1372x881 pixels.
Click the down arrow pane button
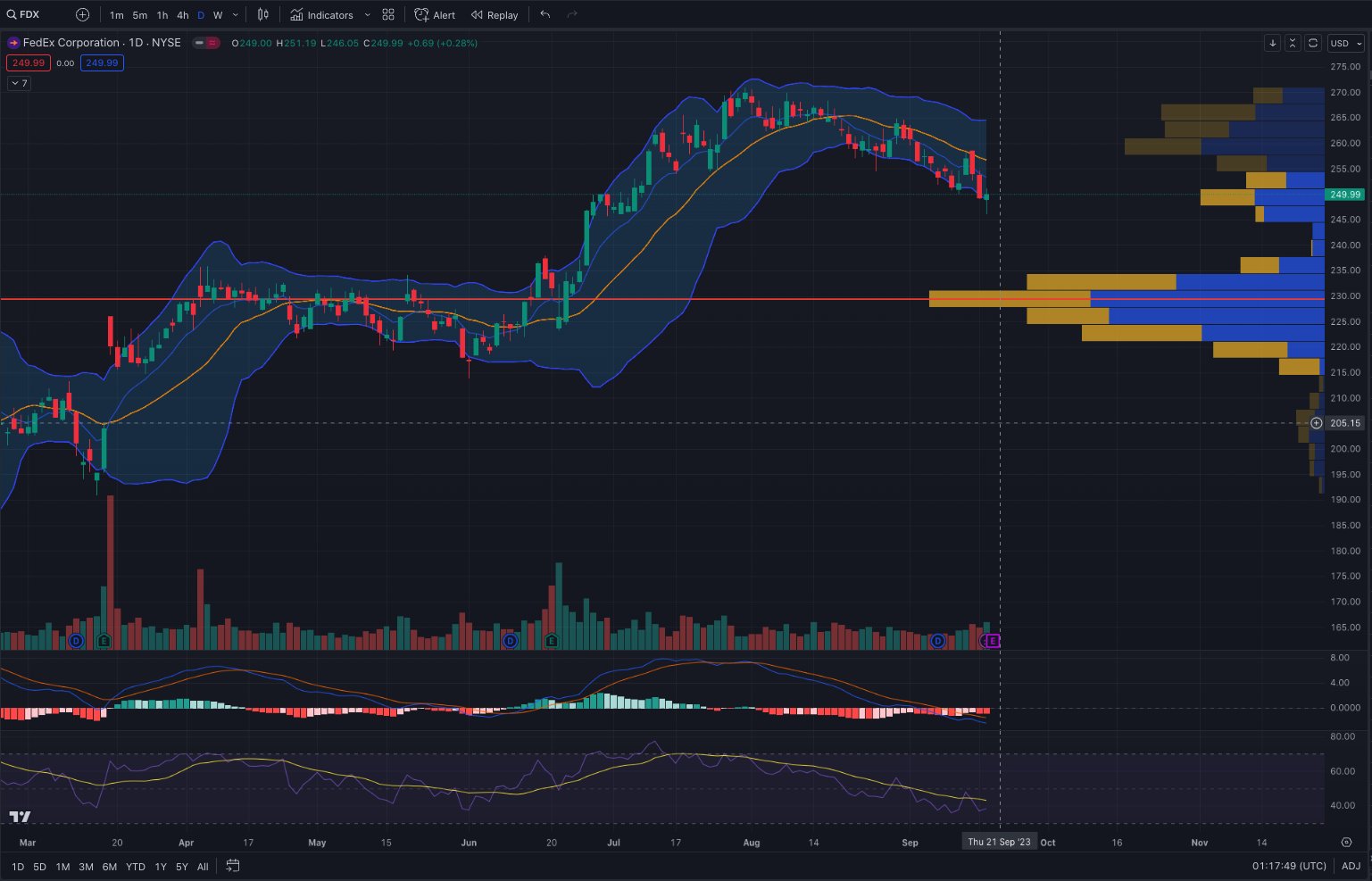[x=1273, y=43]
